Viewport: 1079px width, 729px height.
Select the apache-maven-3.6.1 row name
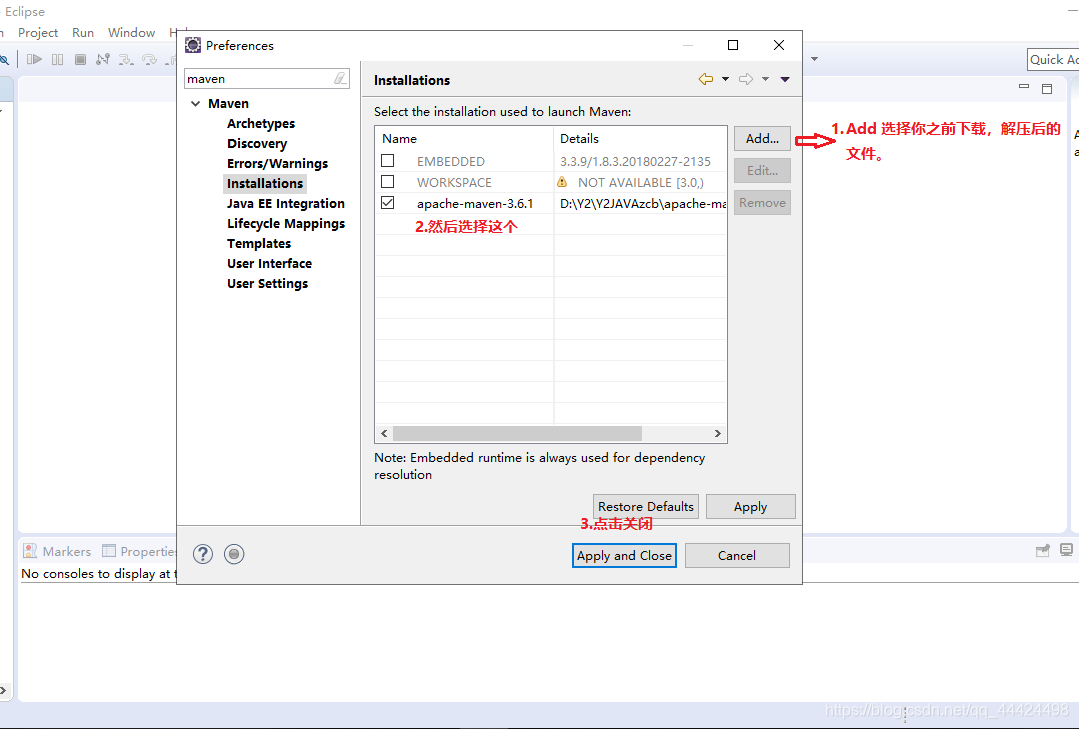[475, 203]
